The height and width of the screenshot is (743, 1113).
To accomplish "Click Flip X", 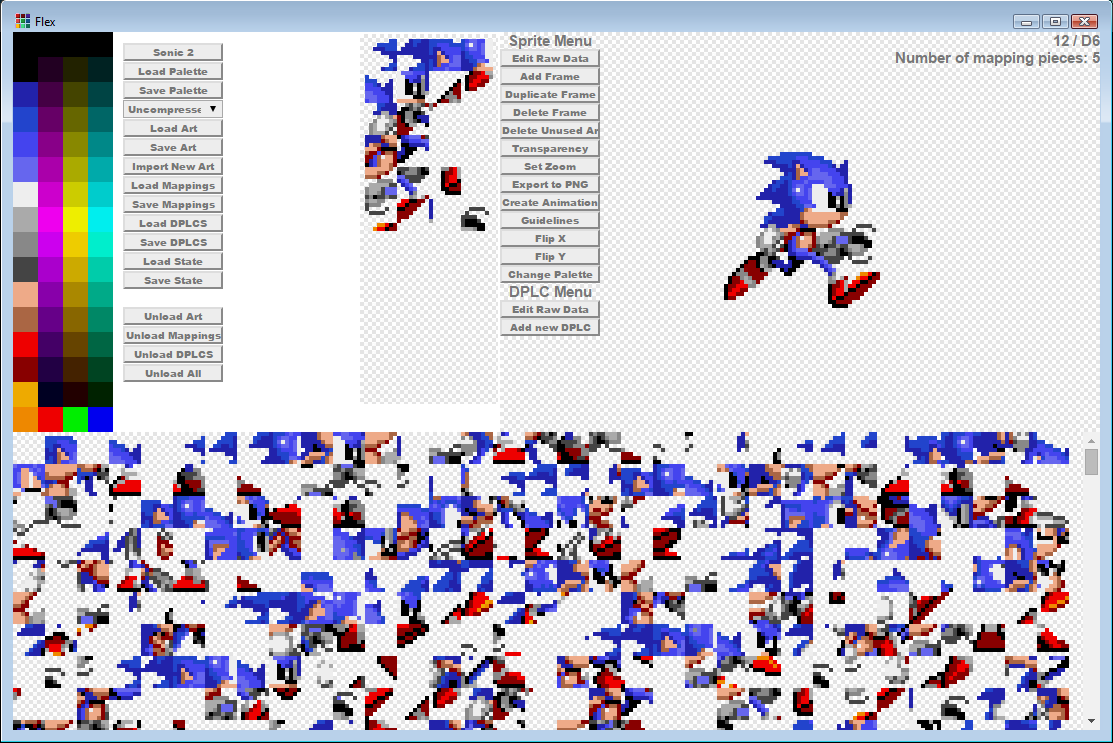I will [550, 238].
